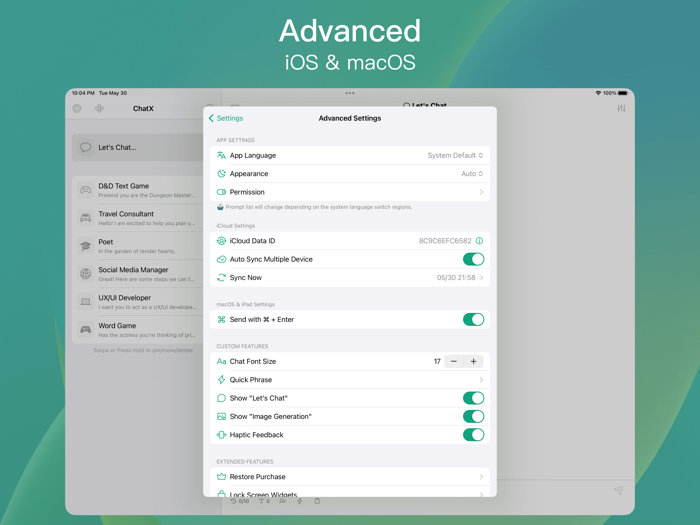This screenshot has height=525, width=700.
Task: Go back to Settings
Action: [x=226, y=118]
